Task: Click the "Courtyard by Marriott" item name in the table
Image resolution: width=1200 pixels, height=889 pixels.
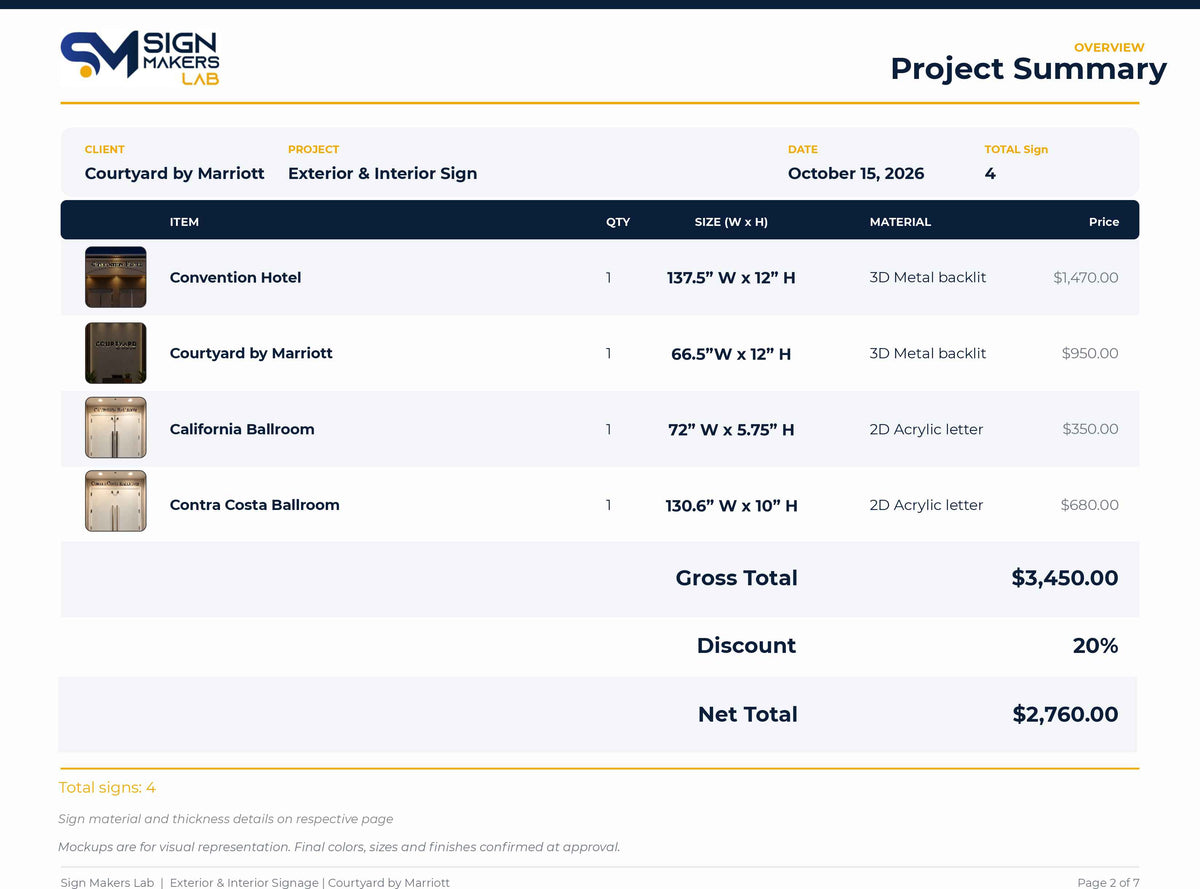Action: coord(251,353)
